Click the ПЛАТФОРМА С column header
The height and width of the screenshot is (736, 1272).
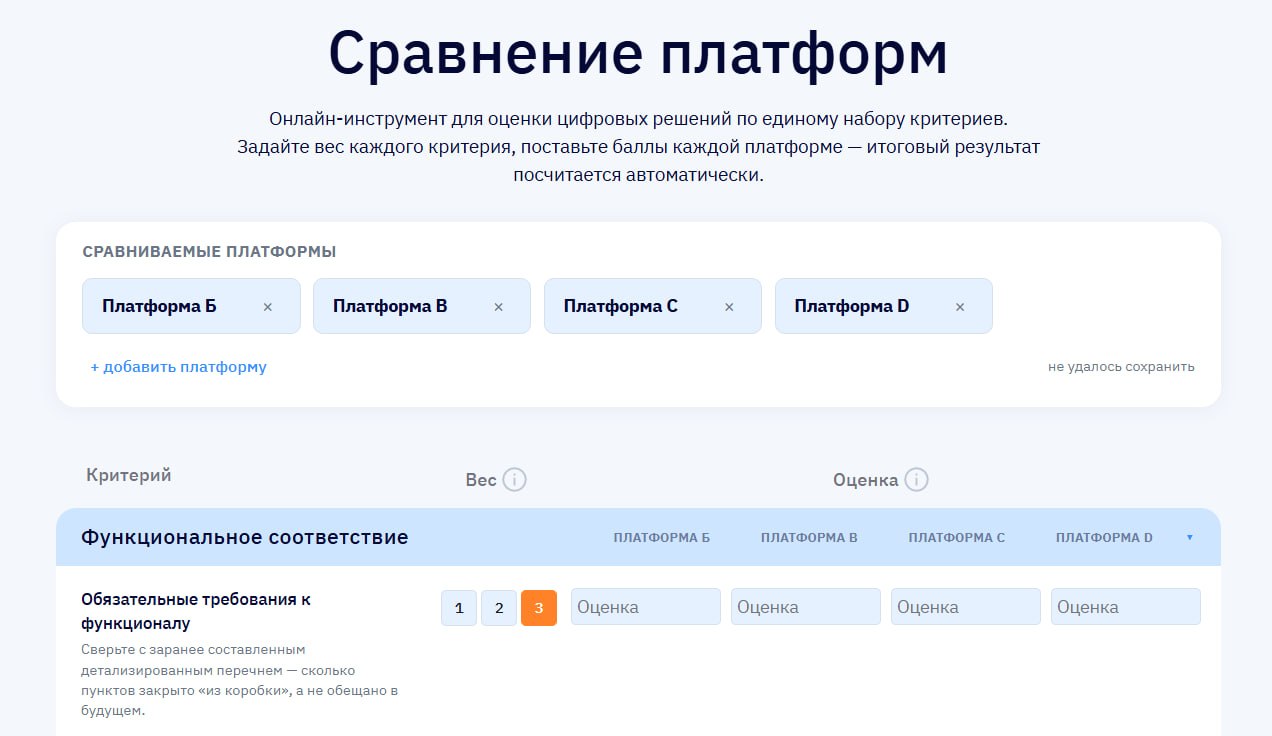click(x=957, y=538)
